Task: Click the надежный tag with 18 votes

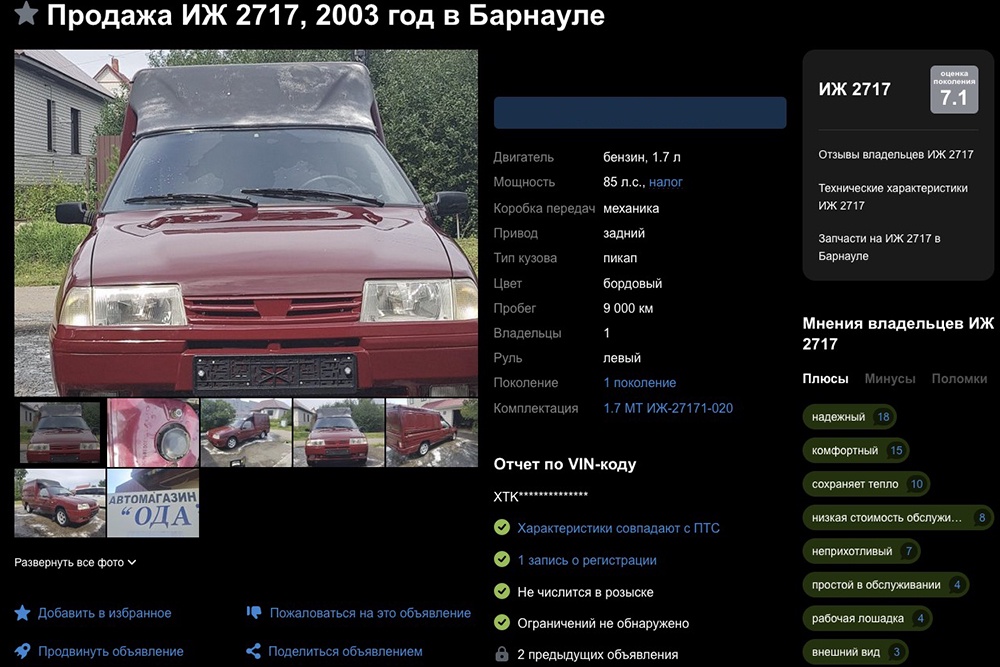Action: [x=848, y=417]
